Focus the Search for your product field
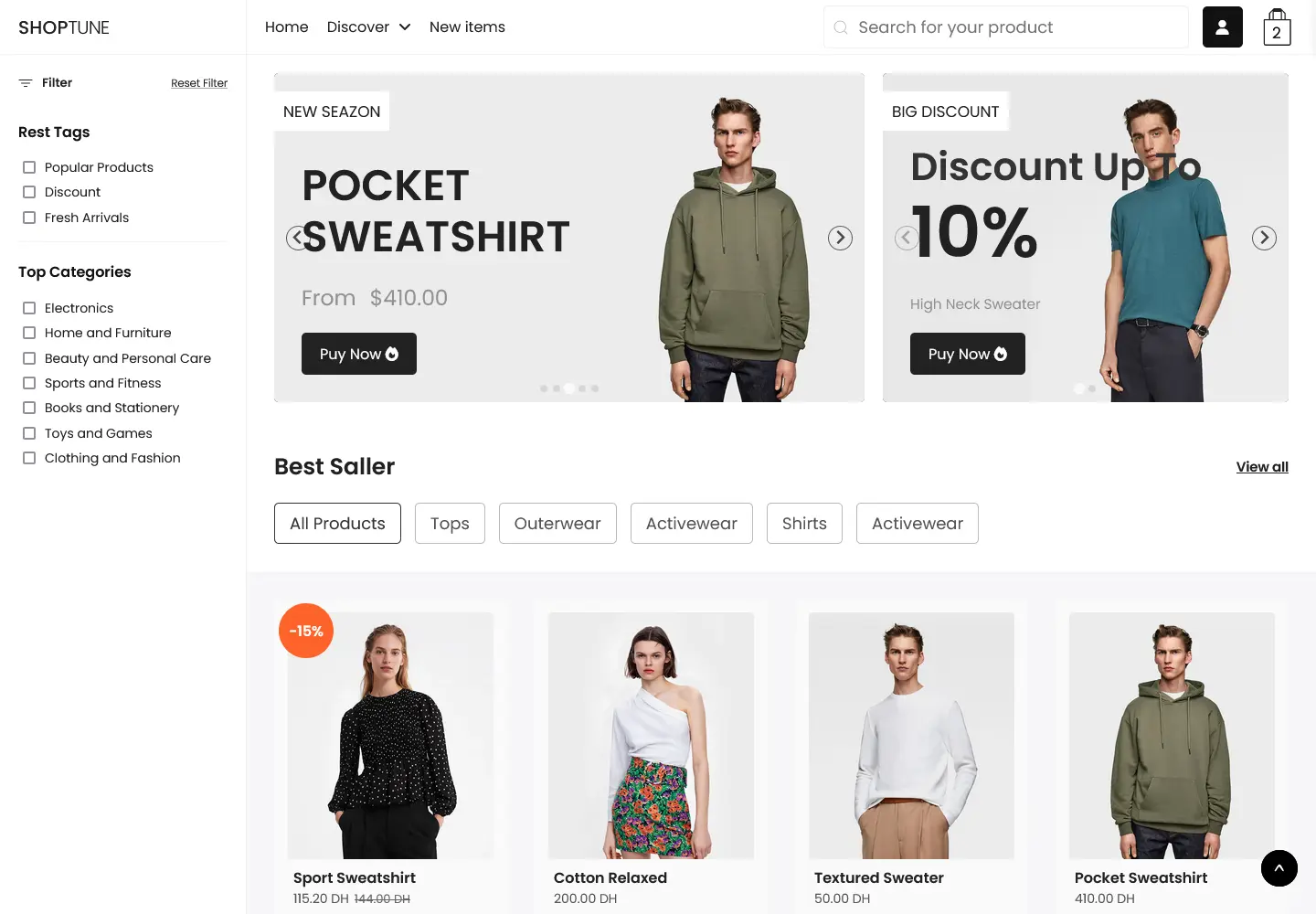The width and height of the screenshot is (1316, 914). point(1006,27)
